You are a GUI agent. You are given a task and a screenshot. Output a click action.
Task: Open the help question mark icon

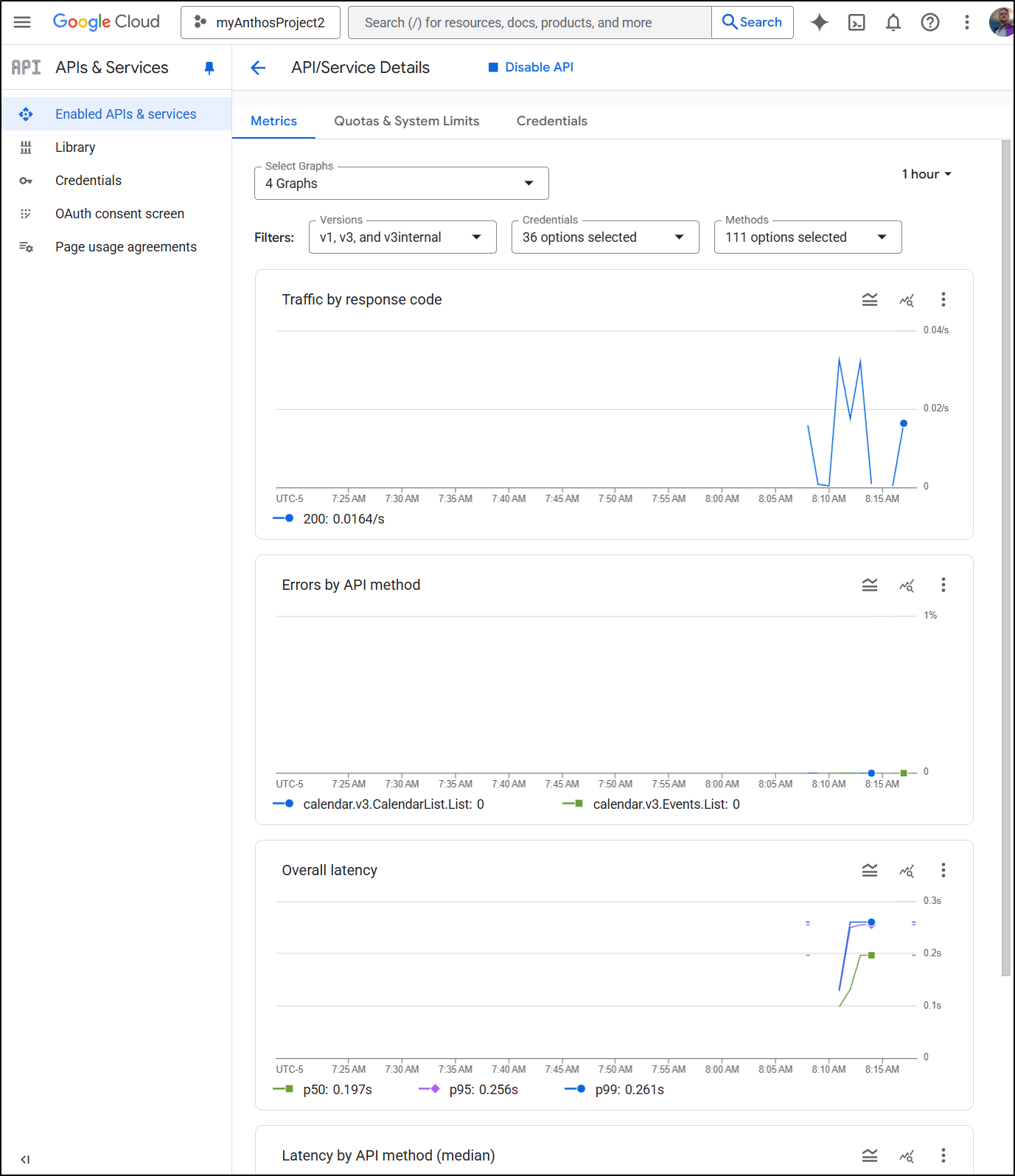pyautogui.click(x=930, y=22)
